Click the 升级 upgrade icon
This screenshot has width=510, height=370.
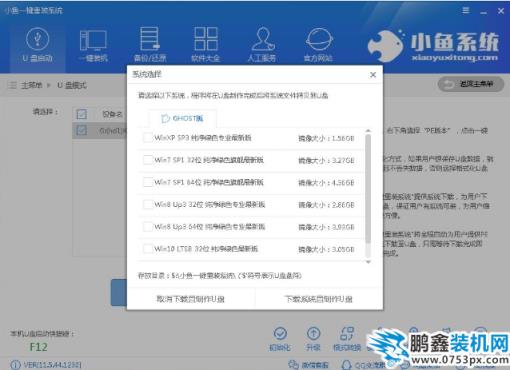(313, 339)
